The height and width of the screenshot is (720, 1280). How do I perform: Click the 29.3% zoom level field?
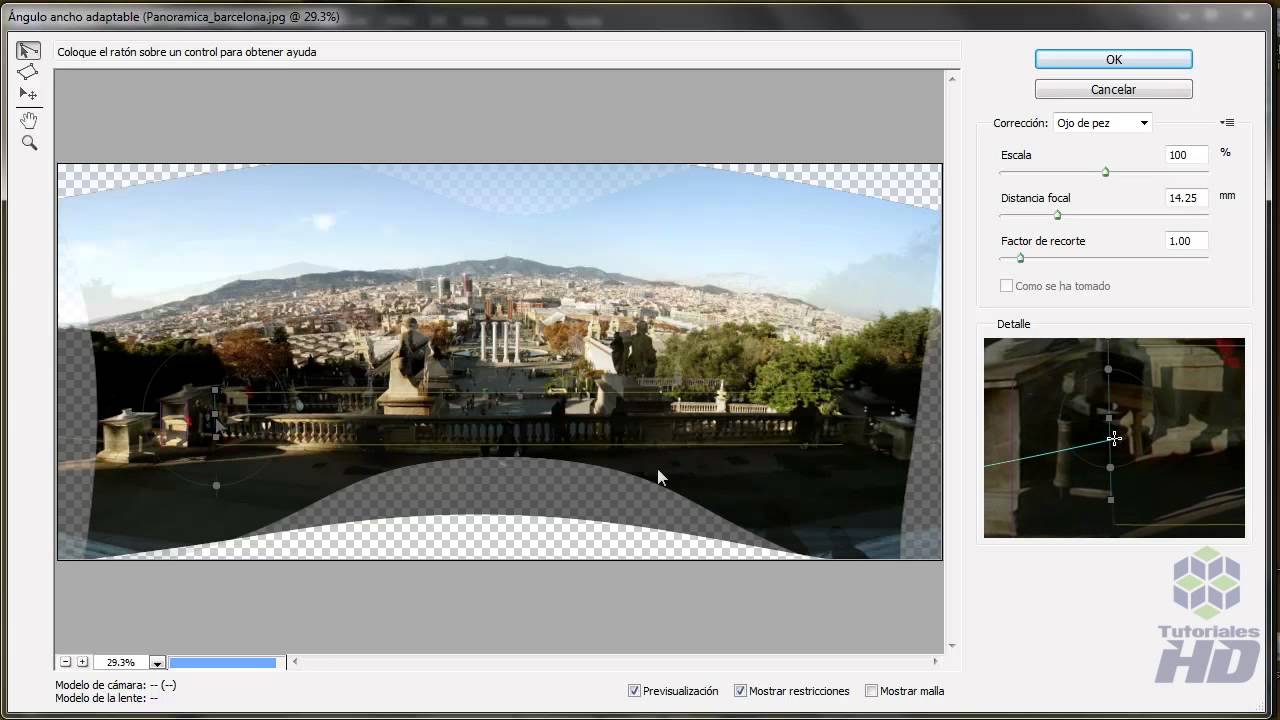121,662
